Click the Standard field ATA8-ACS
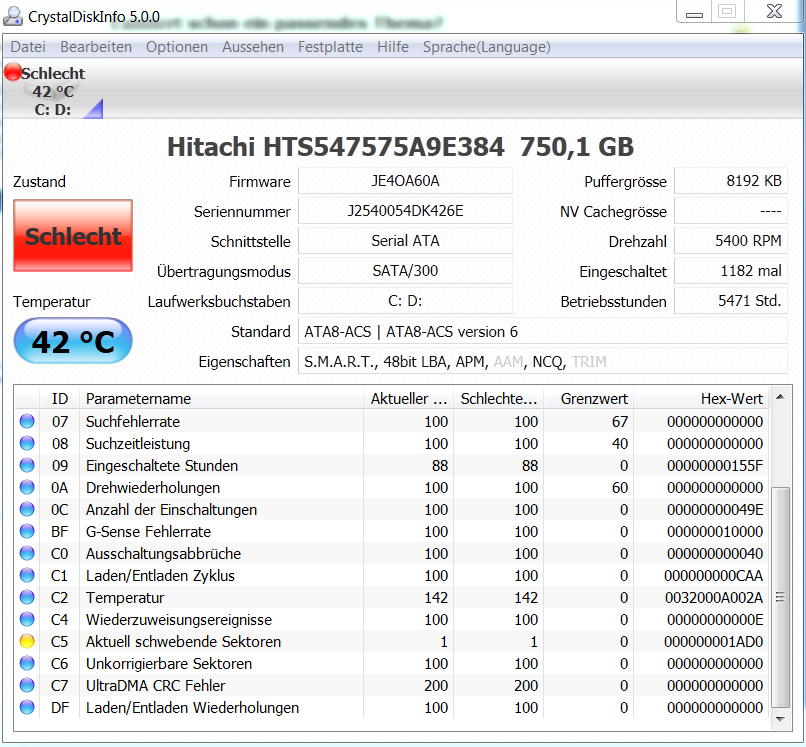 543,332
